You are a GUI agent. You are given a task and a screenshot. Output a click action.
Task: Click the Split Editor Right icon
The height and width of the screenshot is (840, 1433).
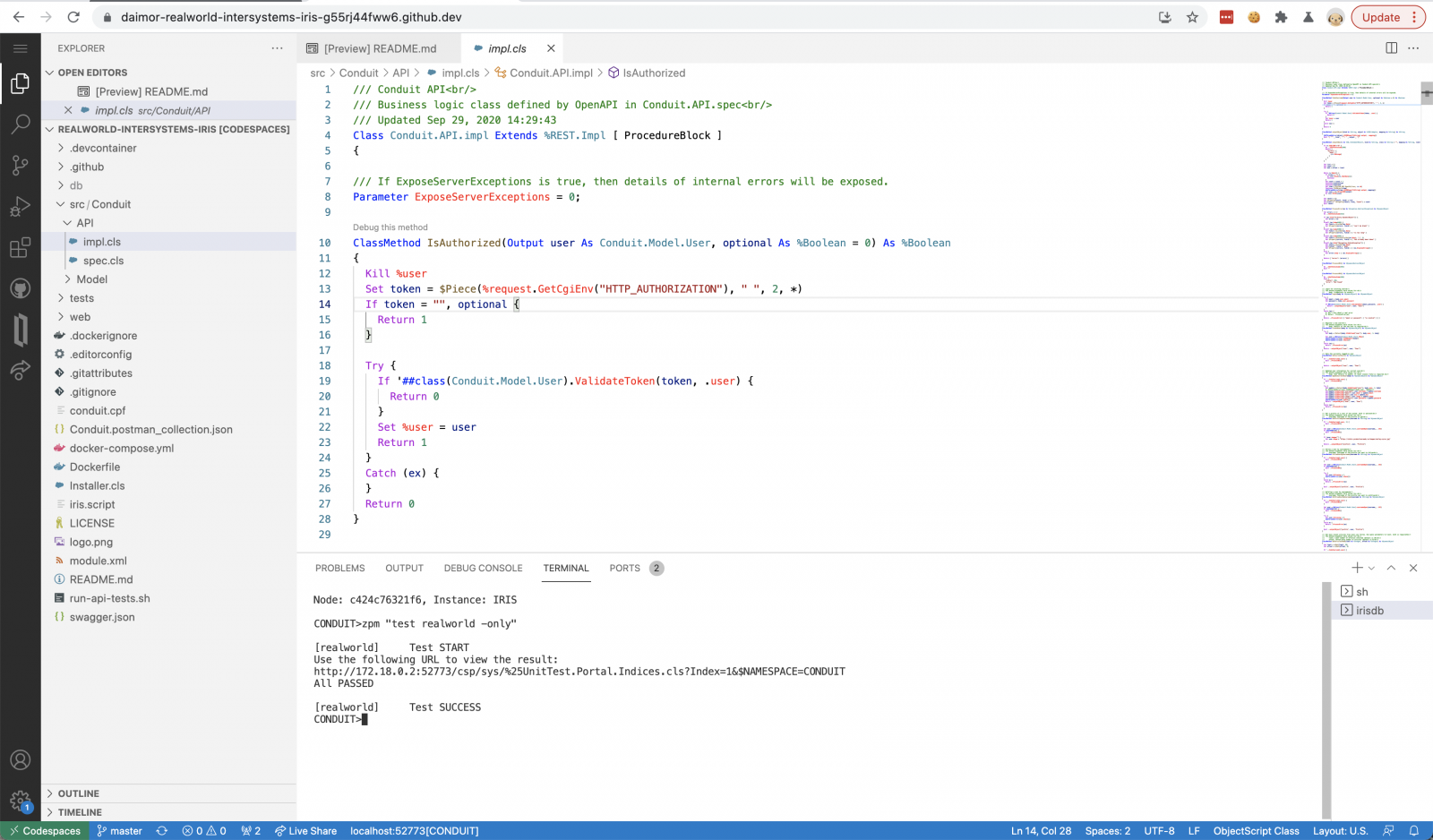[1391, 48]
